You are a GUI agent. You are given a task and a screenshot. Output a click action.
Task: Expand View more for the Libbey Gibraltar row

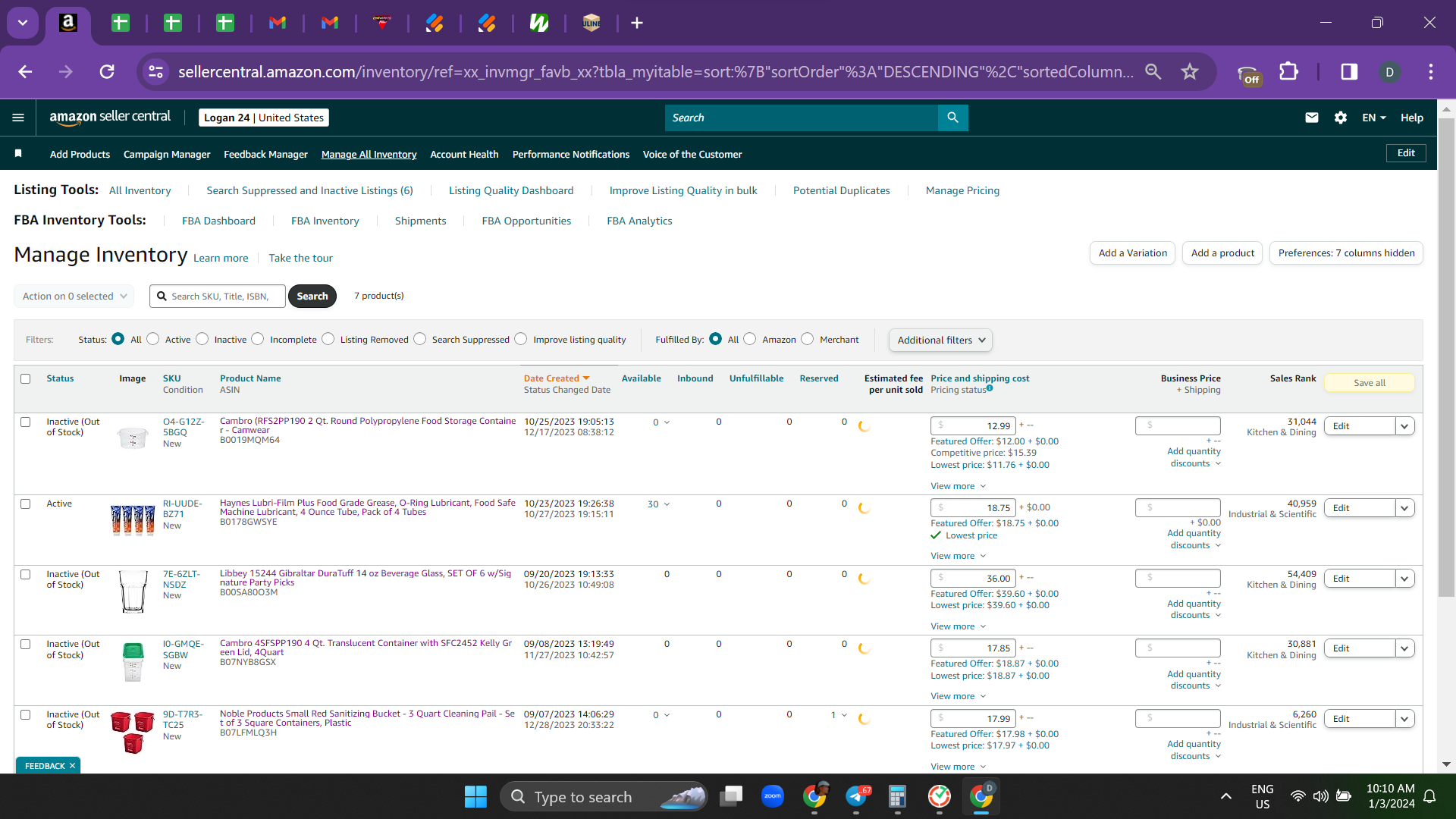click(x=959, y=626)
